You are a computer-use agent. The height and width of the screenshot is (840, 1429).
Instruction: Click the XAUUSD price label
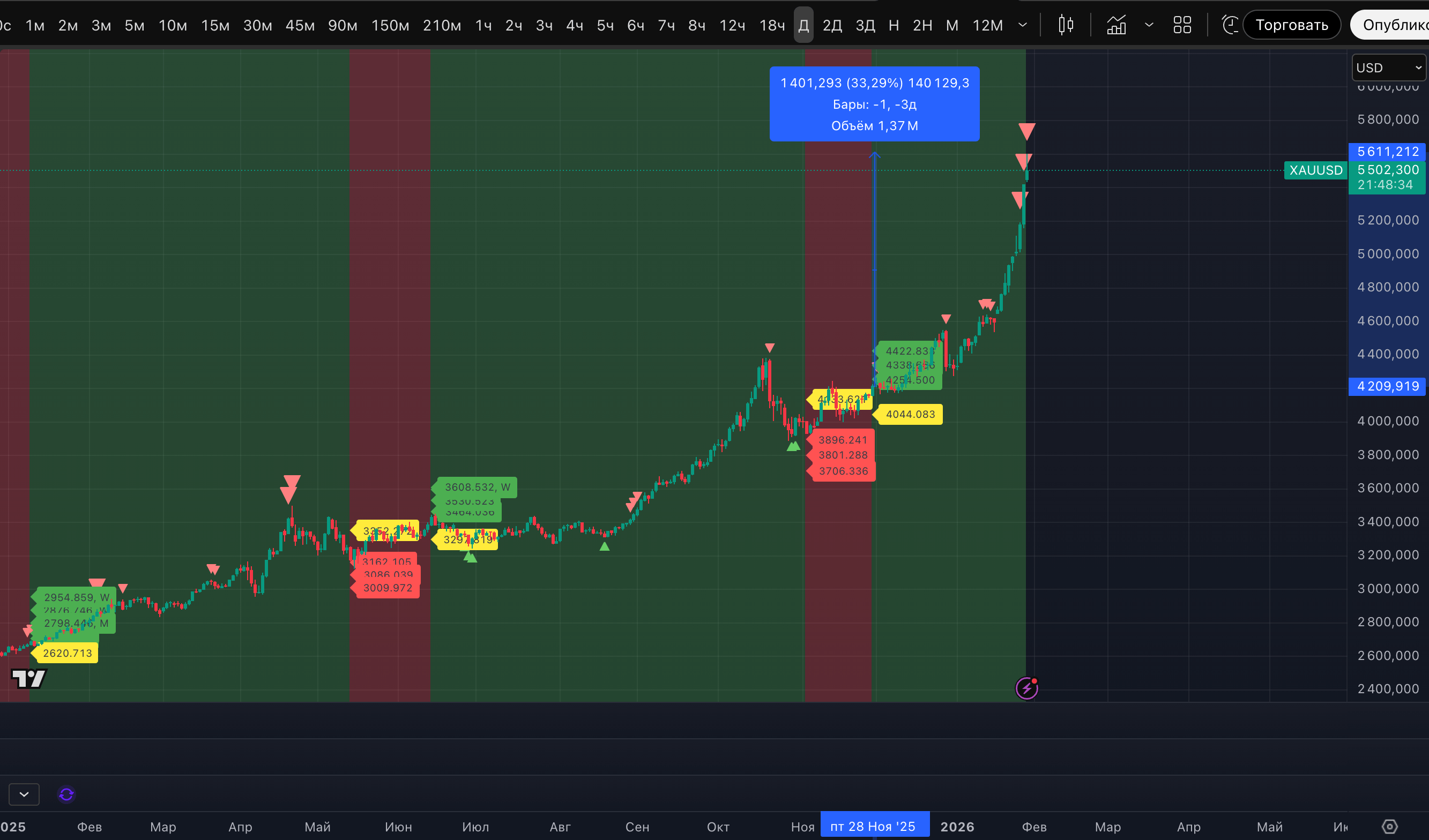coord(1315,170)
